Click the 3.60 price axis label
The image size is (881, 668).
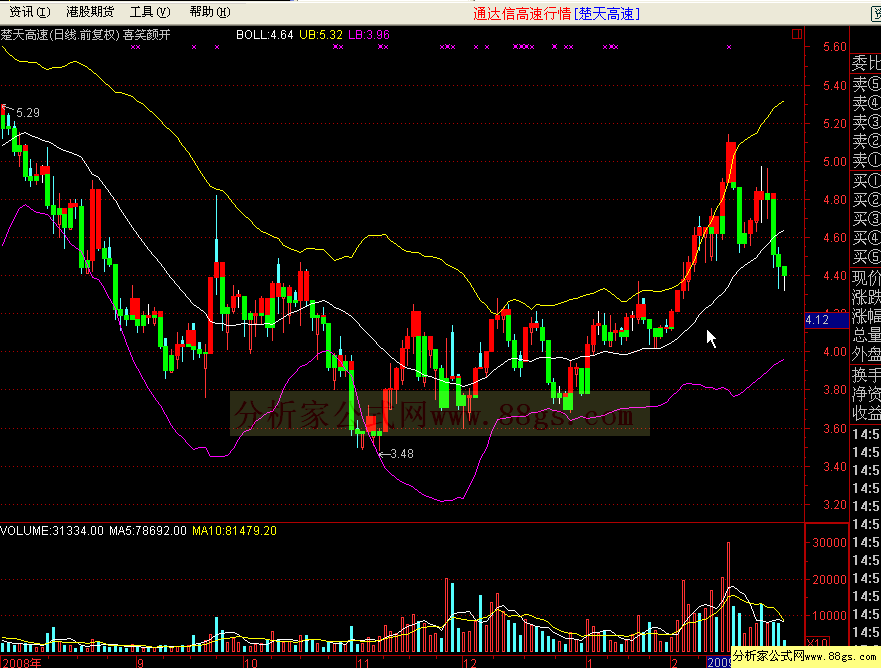point(834,429)
